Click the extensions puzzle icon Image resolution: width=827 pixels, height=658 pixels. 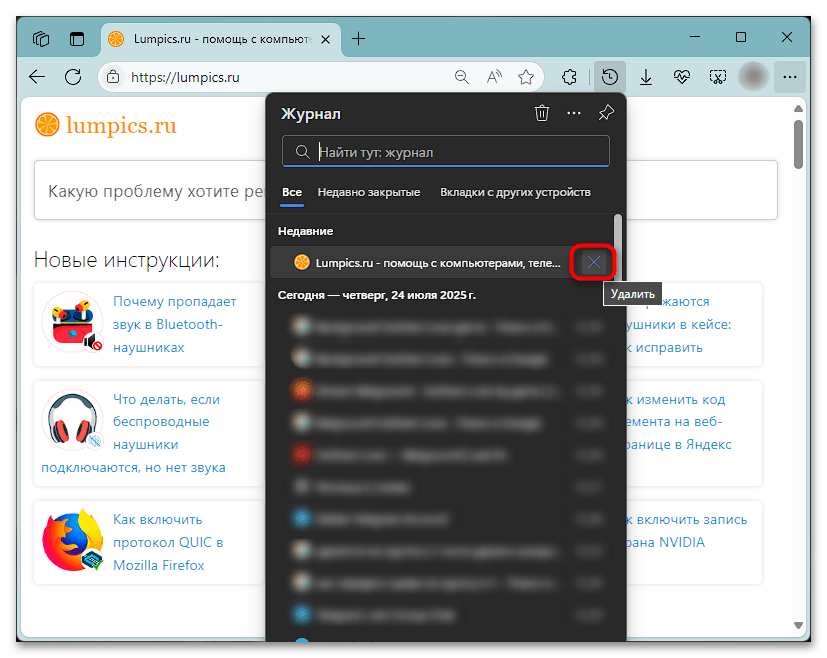(x=569, y=77)
